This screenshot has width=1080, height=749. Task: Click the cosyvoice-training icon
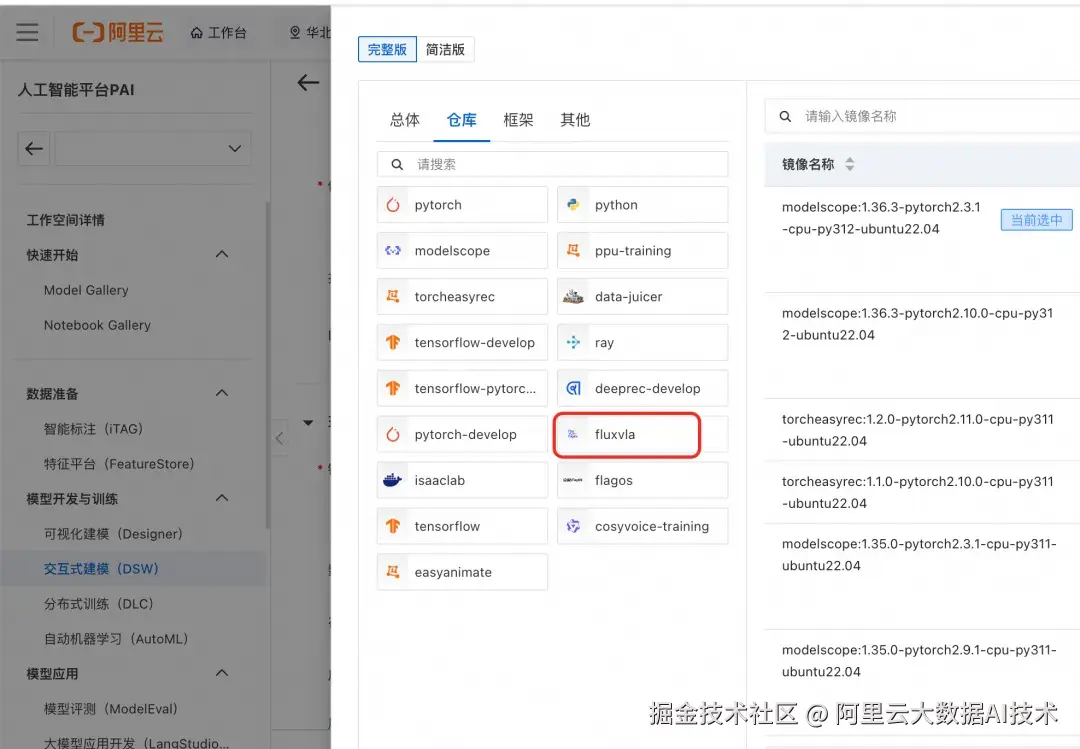tap(573, 526)
